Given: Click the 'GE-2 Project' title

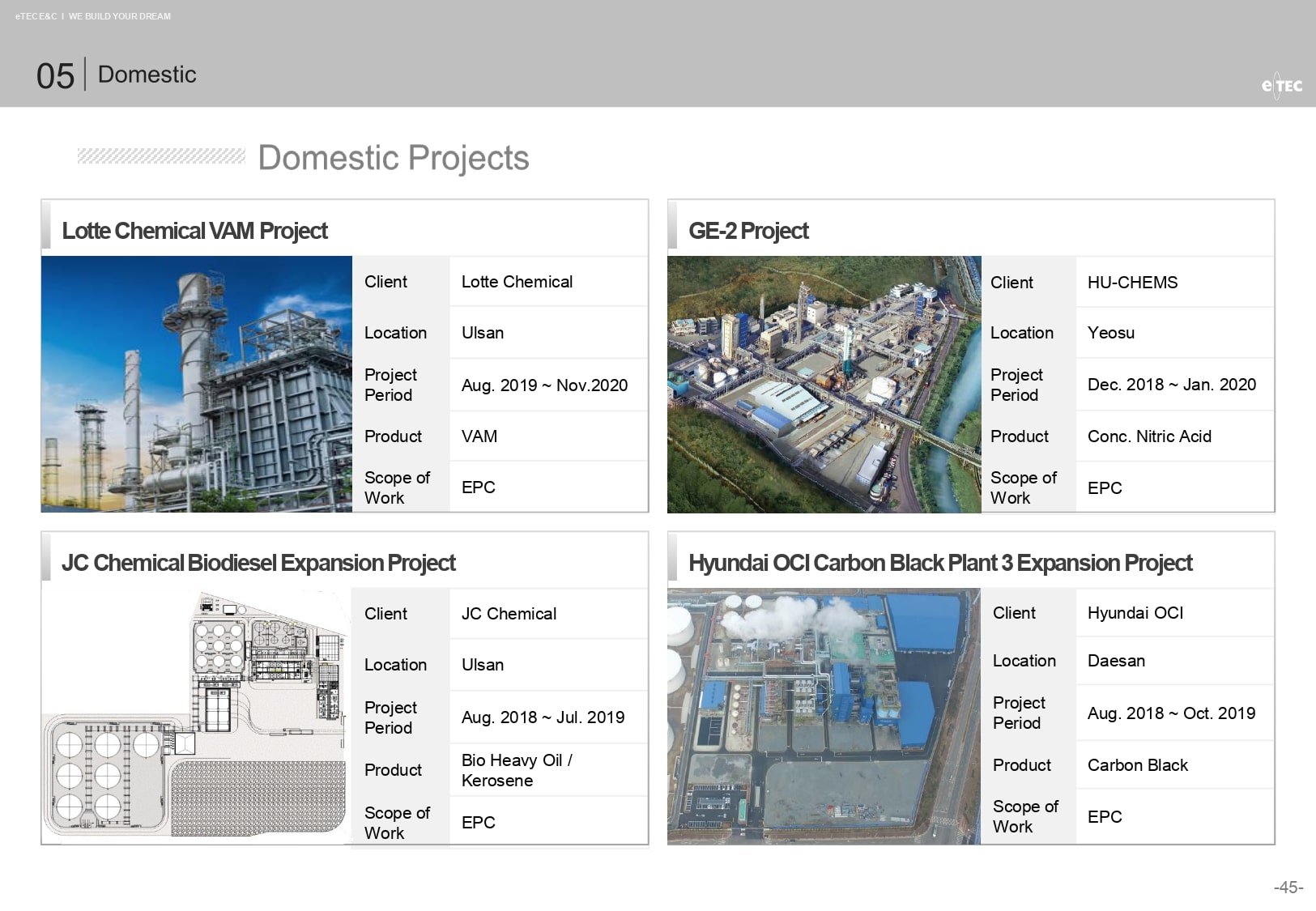Looking at the screenshot, I should coord(748,231).
